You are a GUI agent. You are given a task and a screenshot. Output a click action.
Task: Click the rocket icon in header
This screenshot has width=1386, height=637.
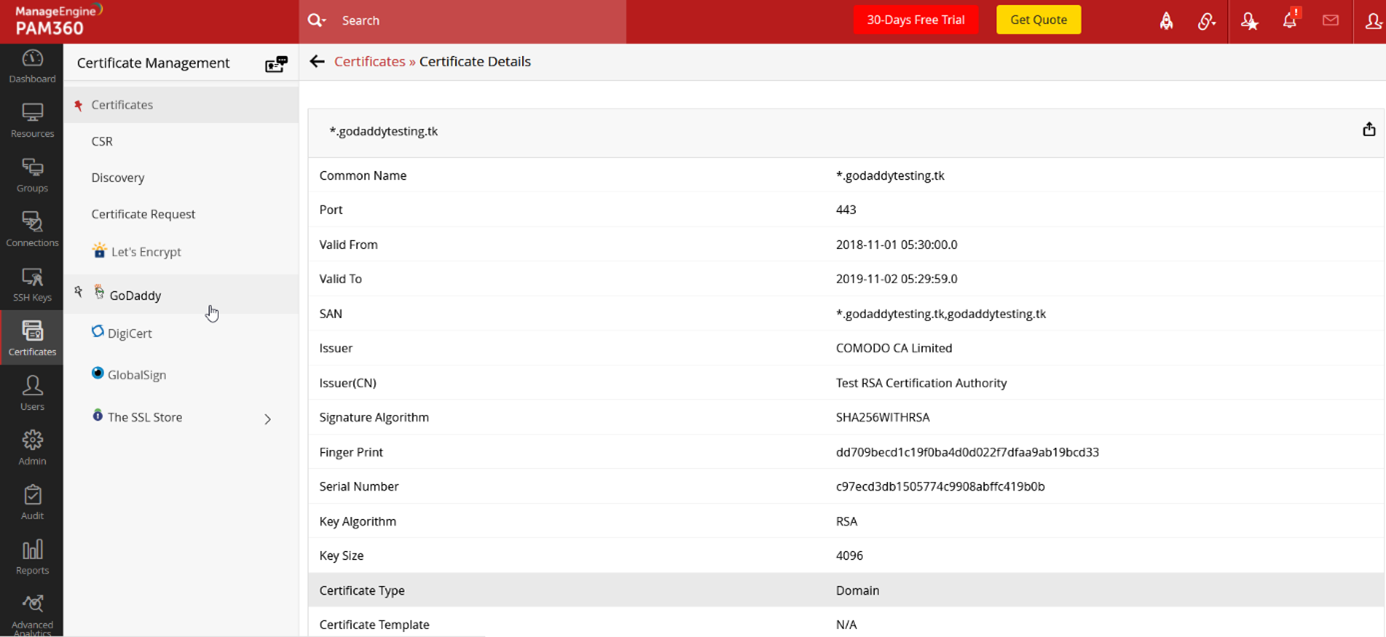coord(1166,21)
